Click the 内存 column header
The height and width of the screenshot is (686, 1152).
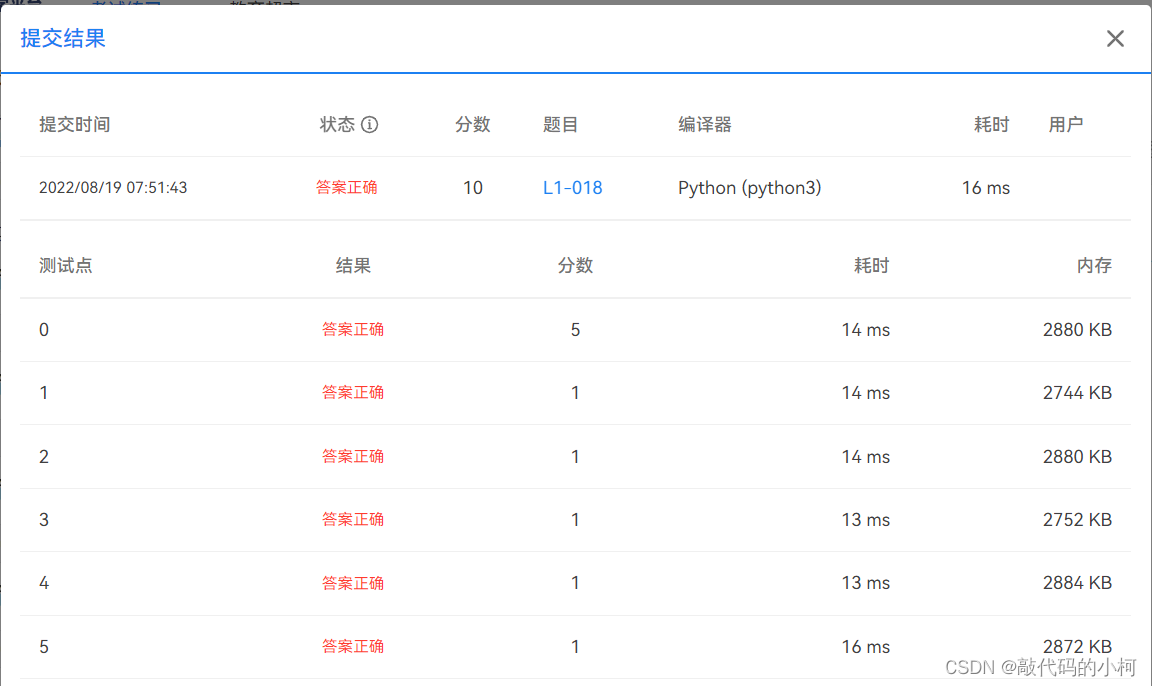coord(1094,265)
